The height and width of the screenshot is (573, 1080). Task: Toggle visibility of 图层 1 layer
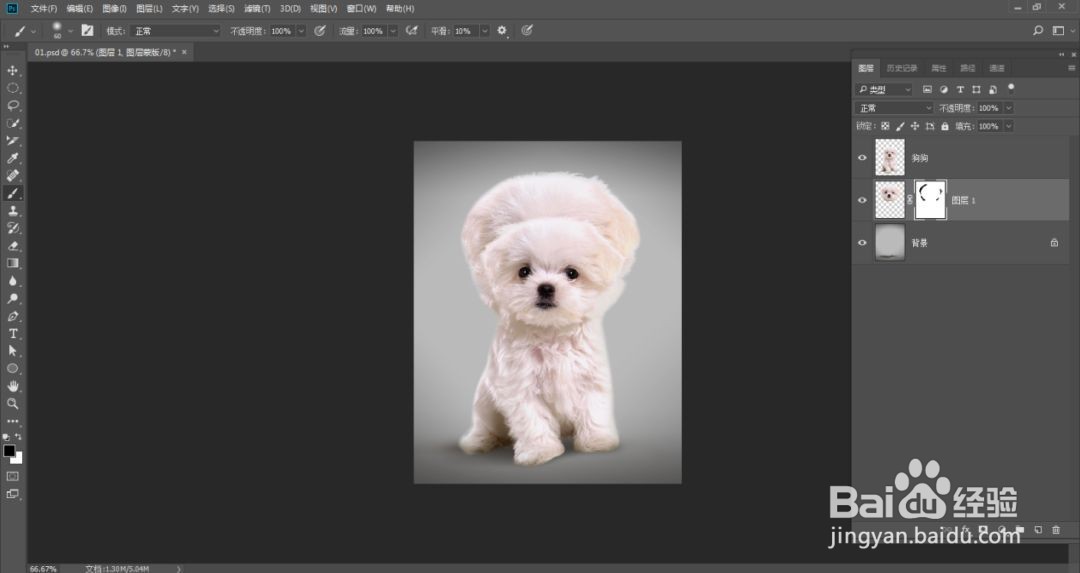pyautogui.click(x=862, y=200)
